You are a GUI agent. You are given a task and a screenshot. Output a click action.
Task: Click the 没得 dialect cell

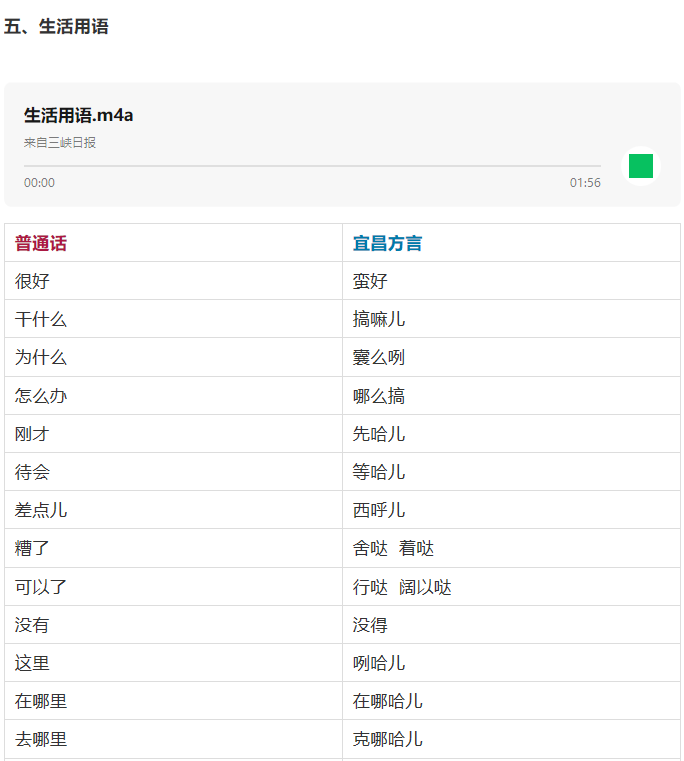pos(370,625)
